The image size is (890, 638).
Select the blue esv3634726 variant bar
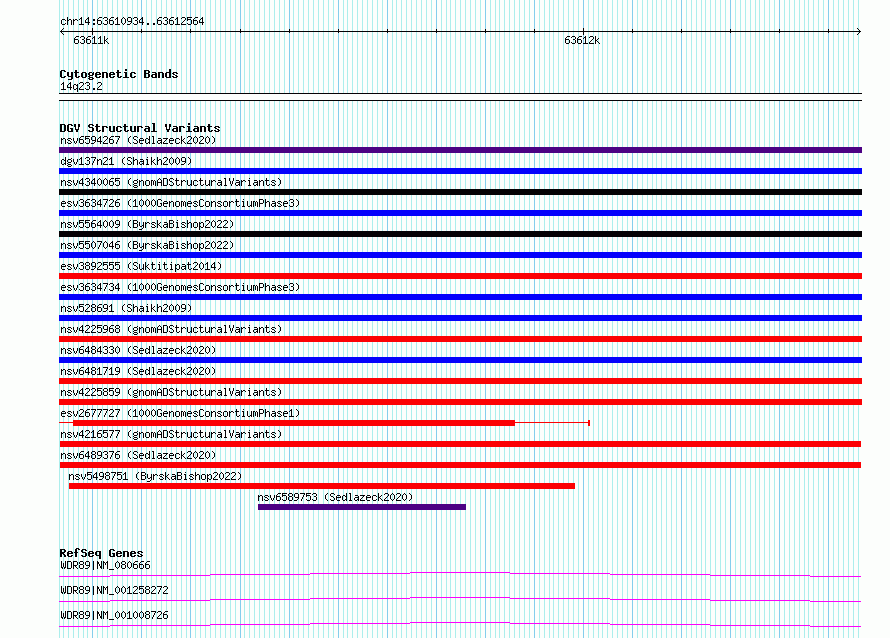click(460, 213)
